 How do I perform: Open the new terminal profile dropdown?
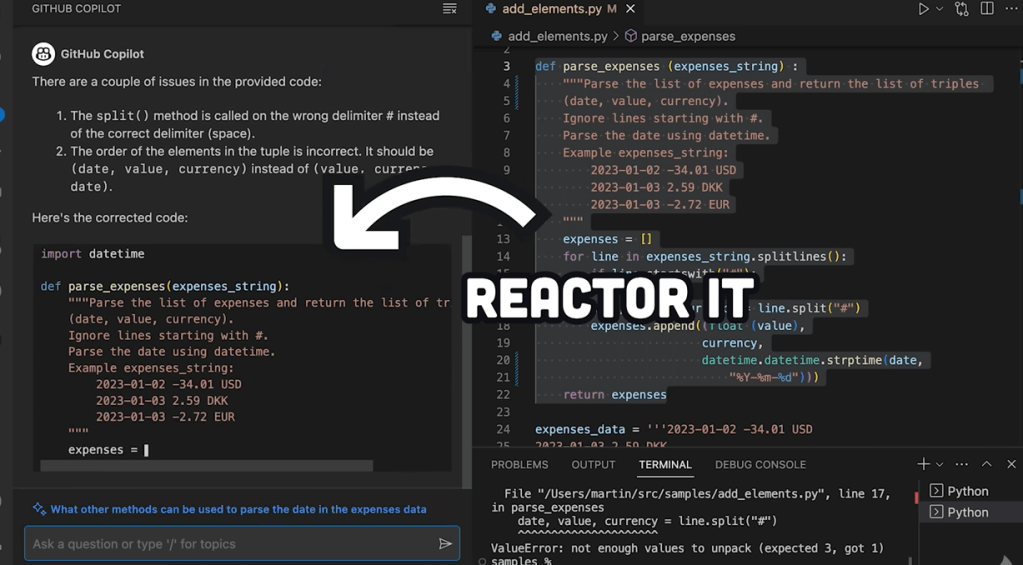click(939, 464)
